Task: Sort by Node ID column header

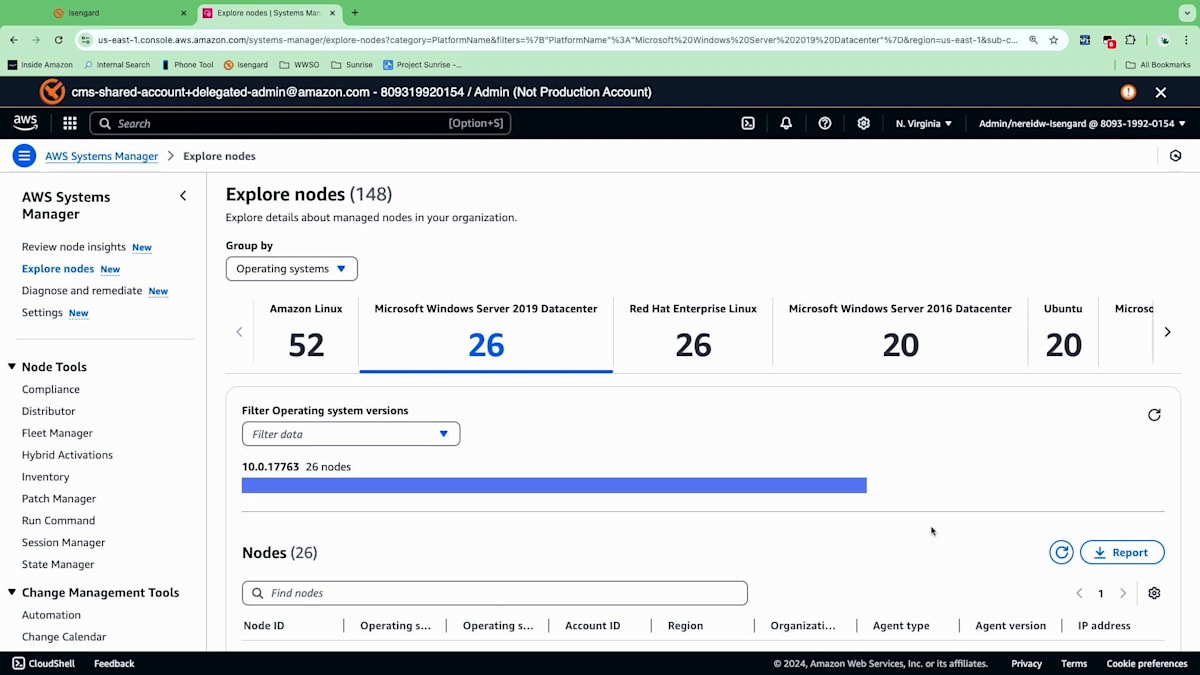Action: point(264,625)
